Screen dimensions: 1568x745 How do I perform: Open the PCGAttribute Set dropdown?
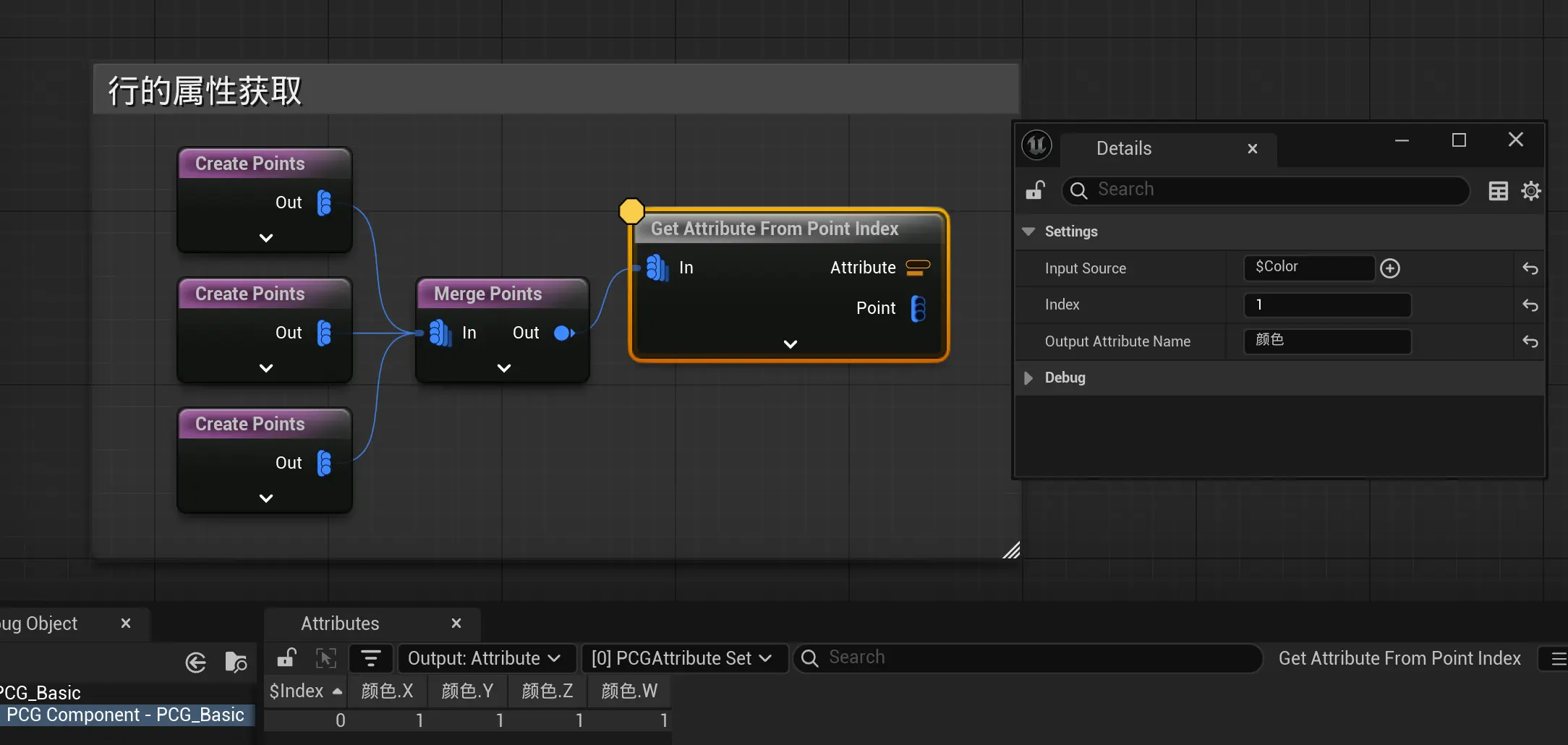coord(682,658)
